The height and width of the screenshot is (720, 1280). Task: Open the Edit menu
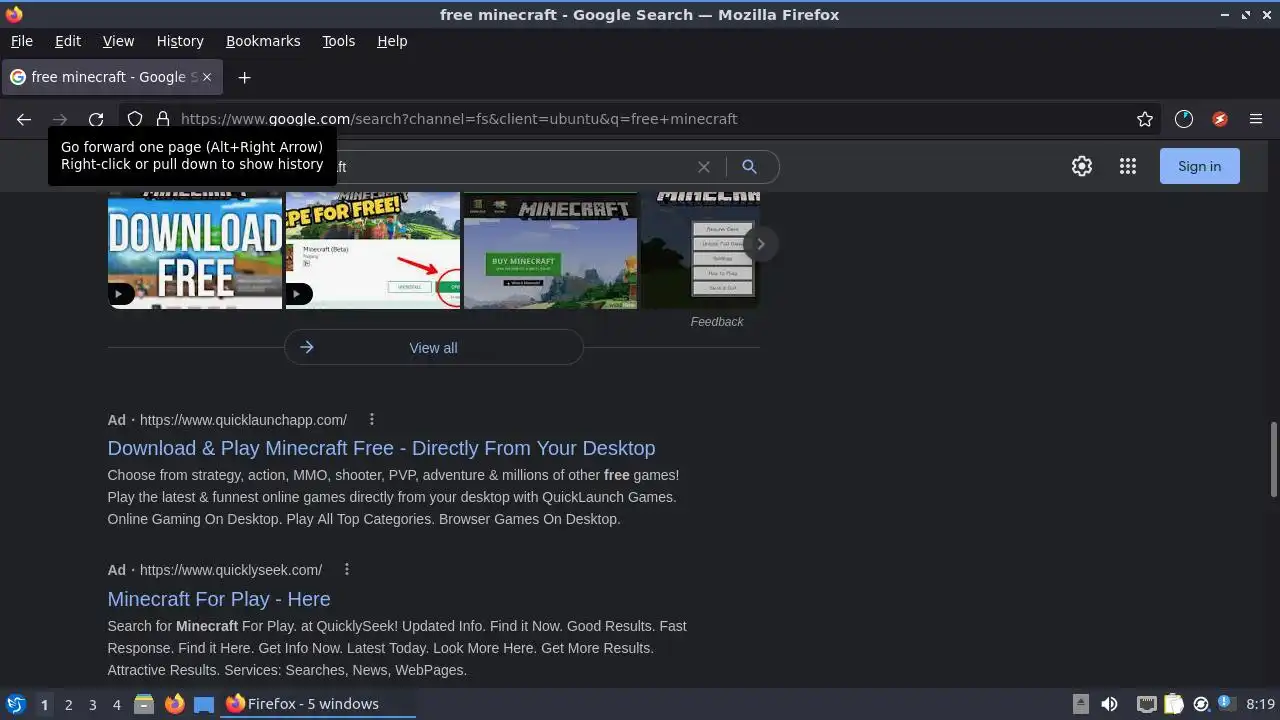[x=68, y=41]
